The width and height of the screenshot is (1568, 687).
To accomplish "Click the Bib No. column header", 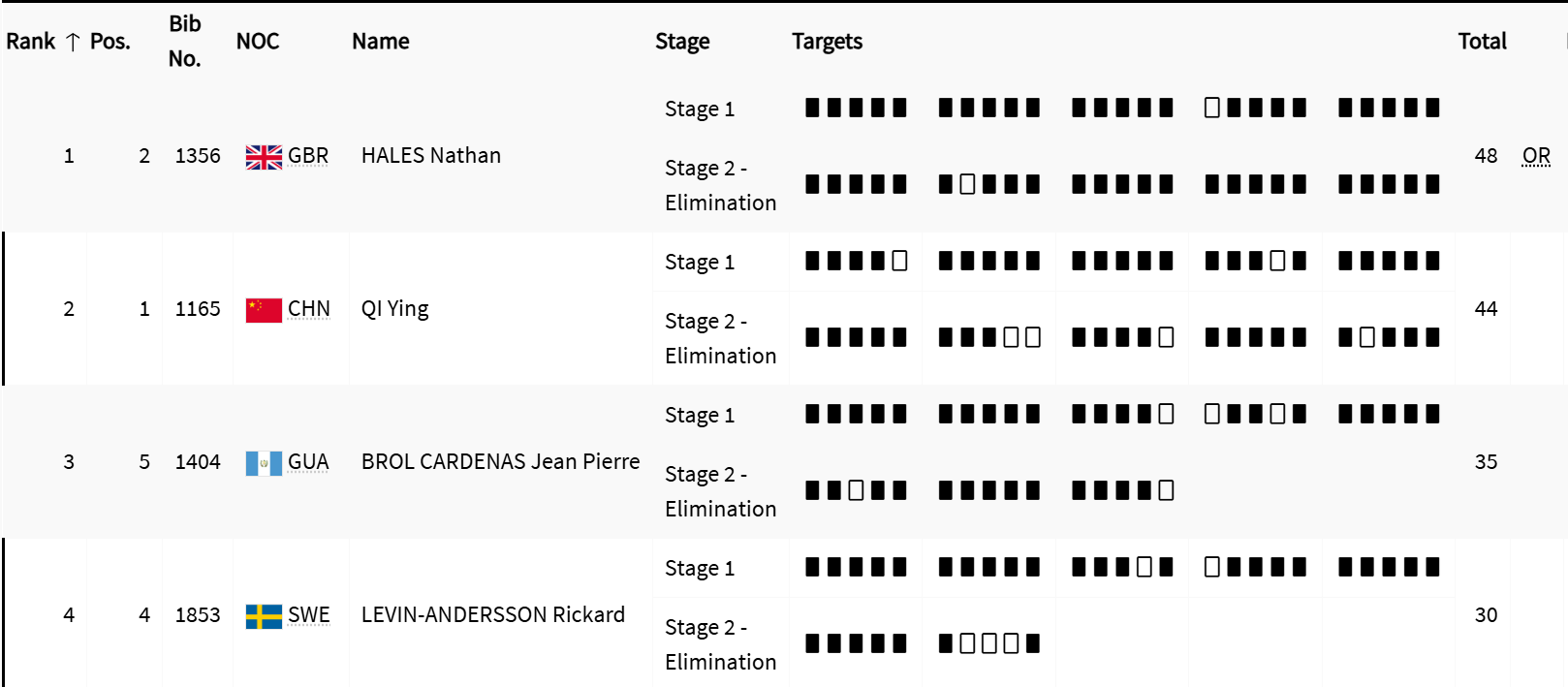I will point(184,41).
